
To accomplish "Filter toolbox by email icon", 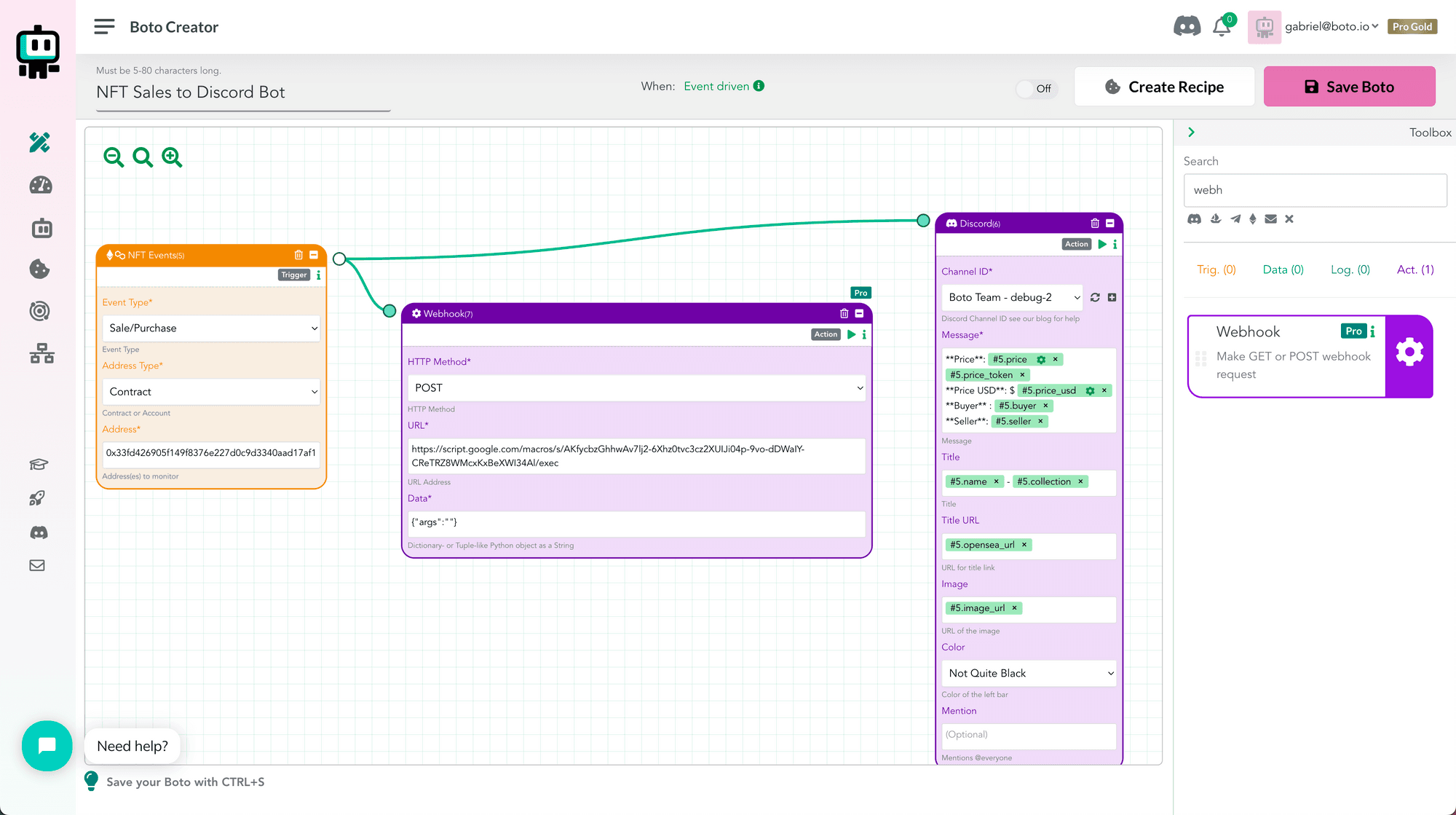I will pyautogui.click(x=1271, y=218).
